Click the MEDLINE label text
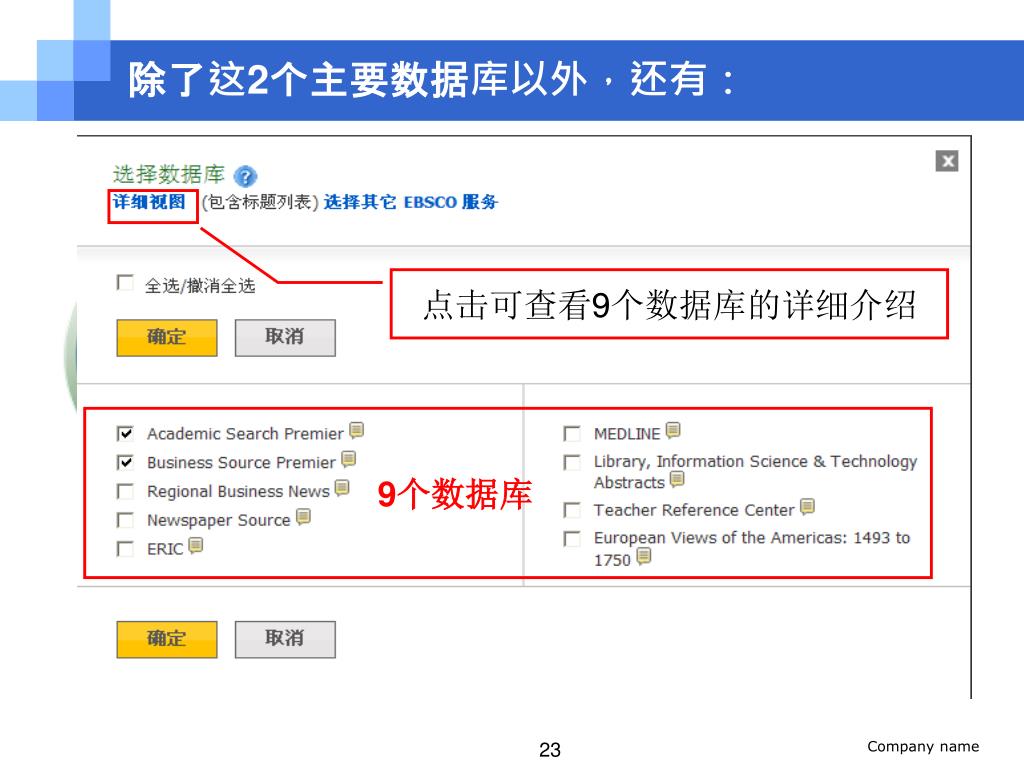 627,434
